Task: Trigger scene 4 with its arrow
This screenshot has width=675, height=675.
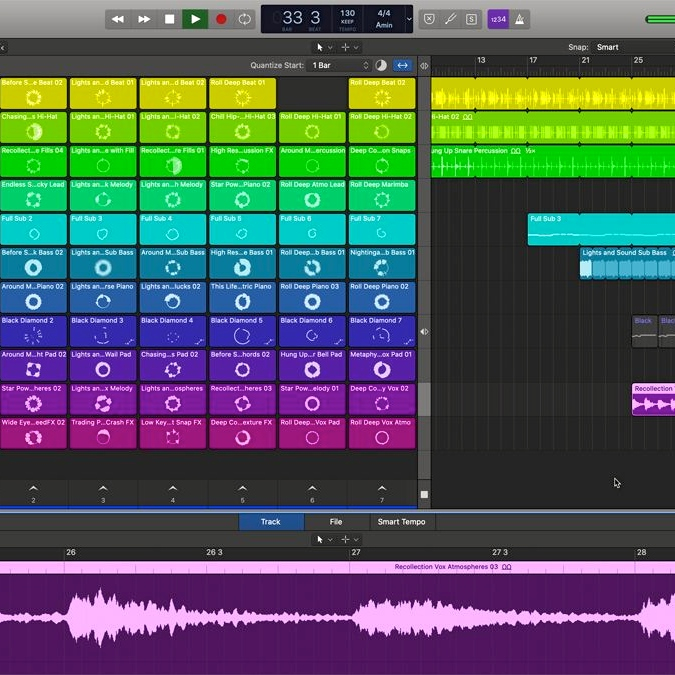Action: pos(173,489)
